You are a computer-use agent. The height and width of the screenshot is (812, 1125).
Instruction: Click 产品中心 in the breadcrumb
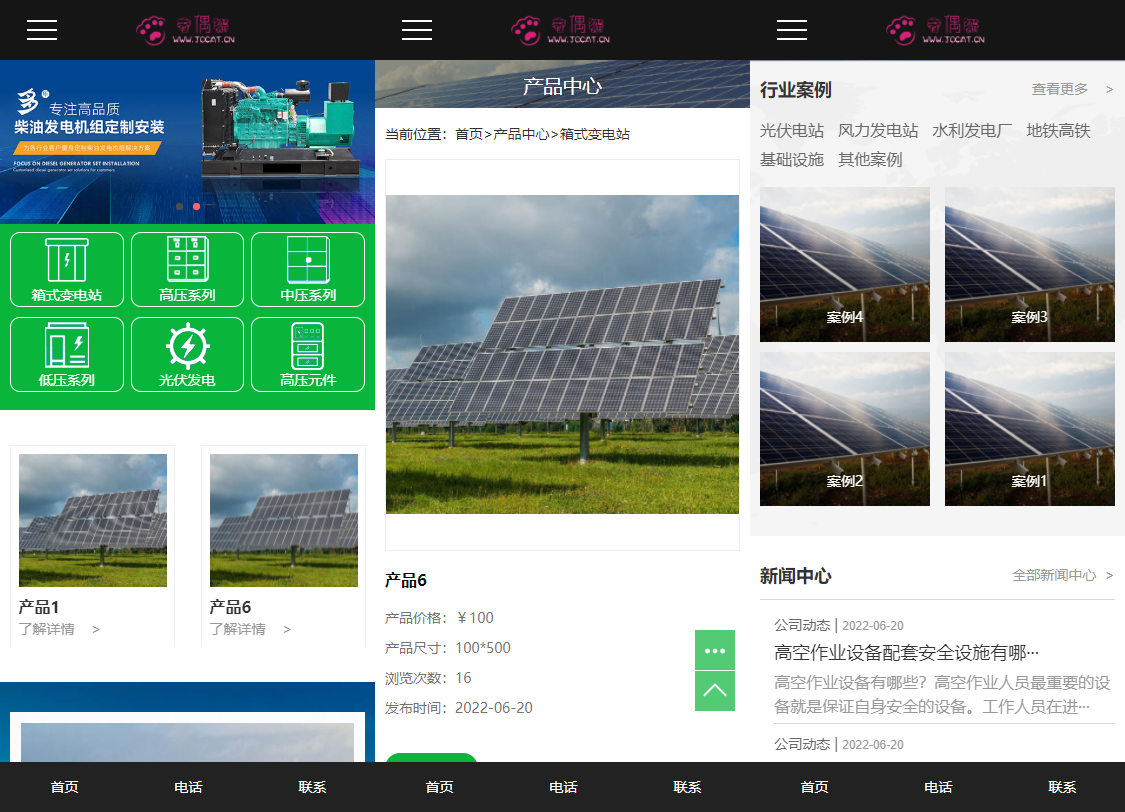point(521,134)
